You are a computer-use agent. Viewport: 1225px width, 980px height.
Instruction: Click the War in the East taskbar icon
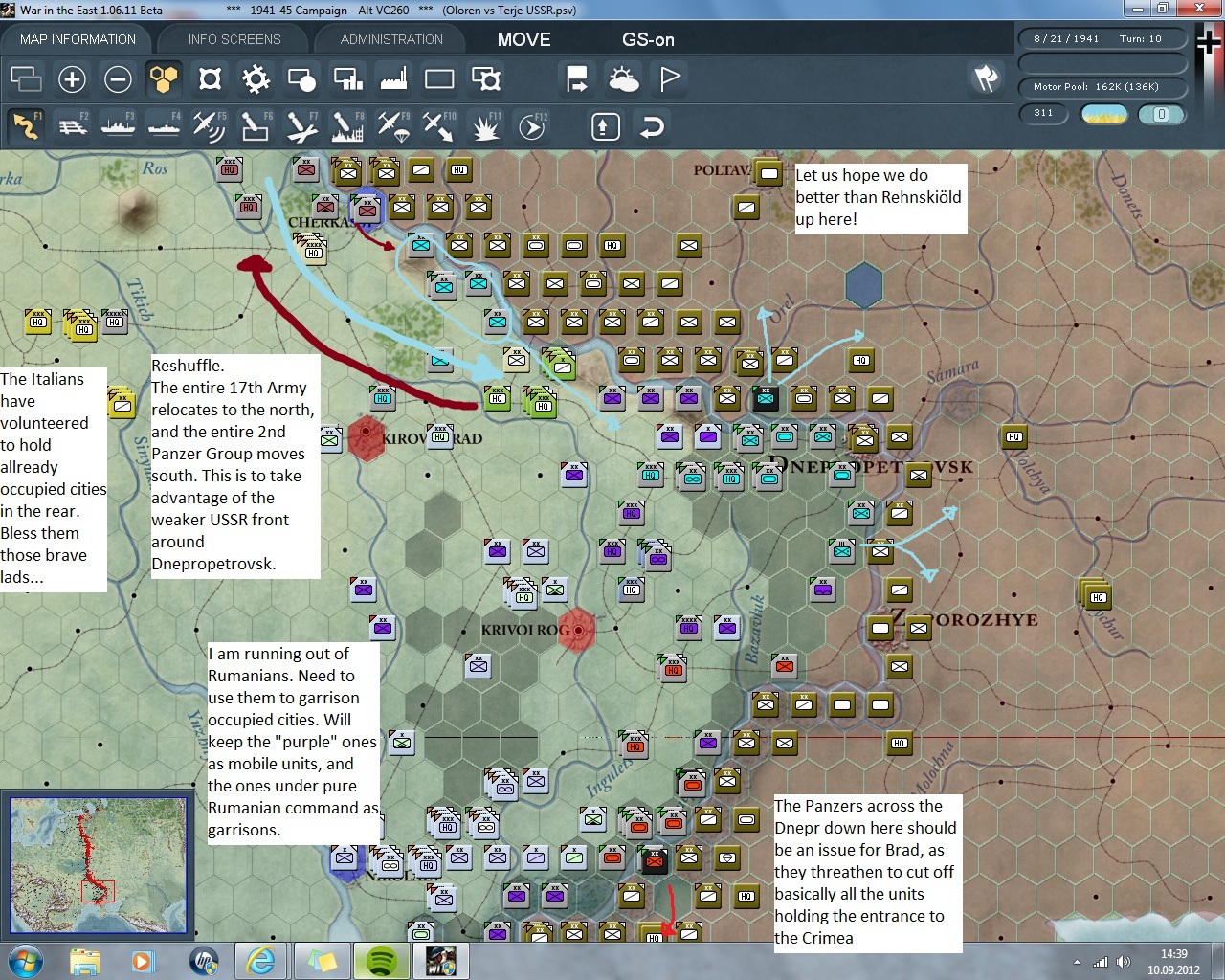point(441,960)
